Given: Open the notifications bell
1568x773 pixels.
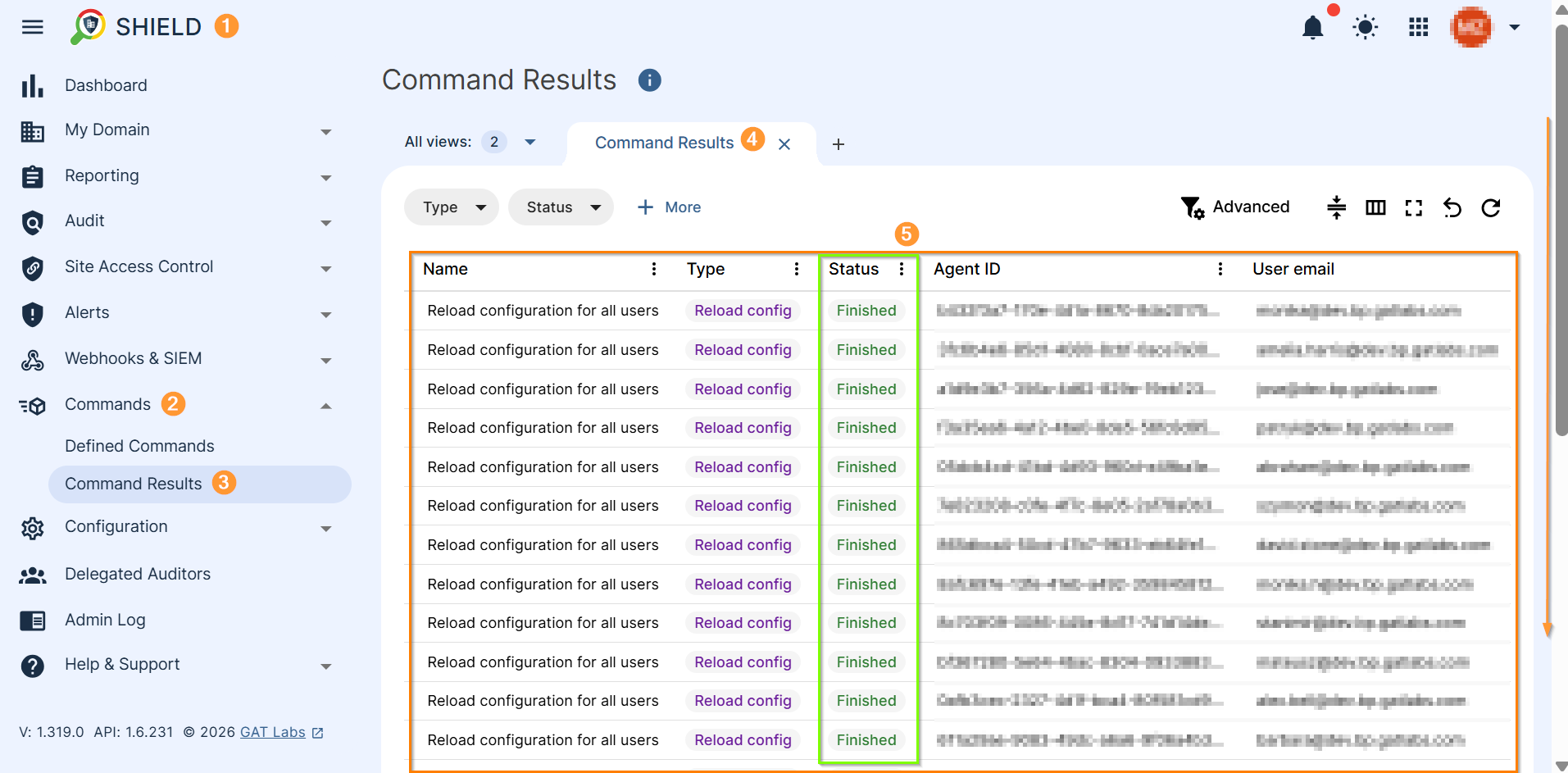Looking at the screenshot, I should click(1312, 26).
